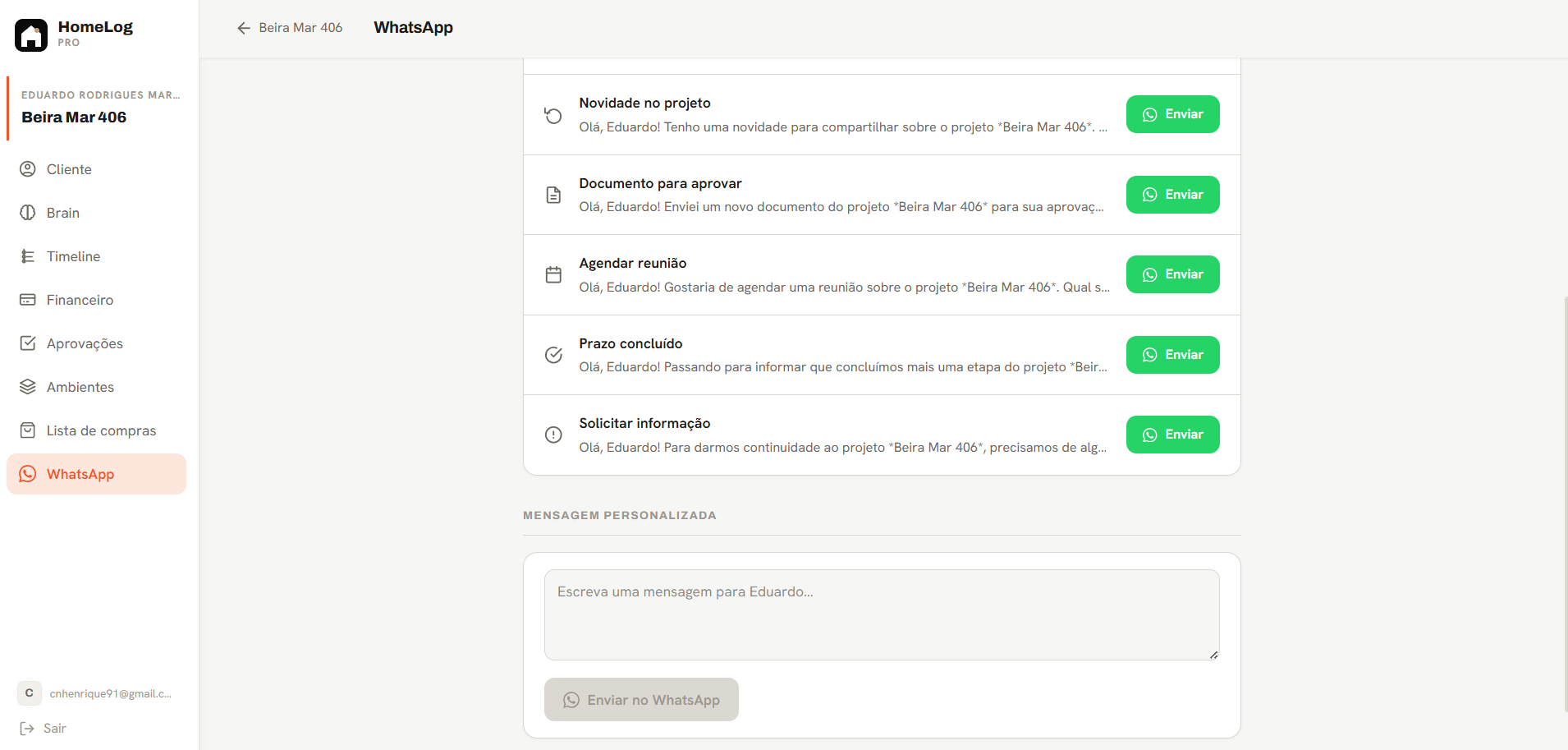Open Financeiro in sidebar
The width and height of the screenshot is (1568, 750).
coord(97,300)
